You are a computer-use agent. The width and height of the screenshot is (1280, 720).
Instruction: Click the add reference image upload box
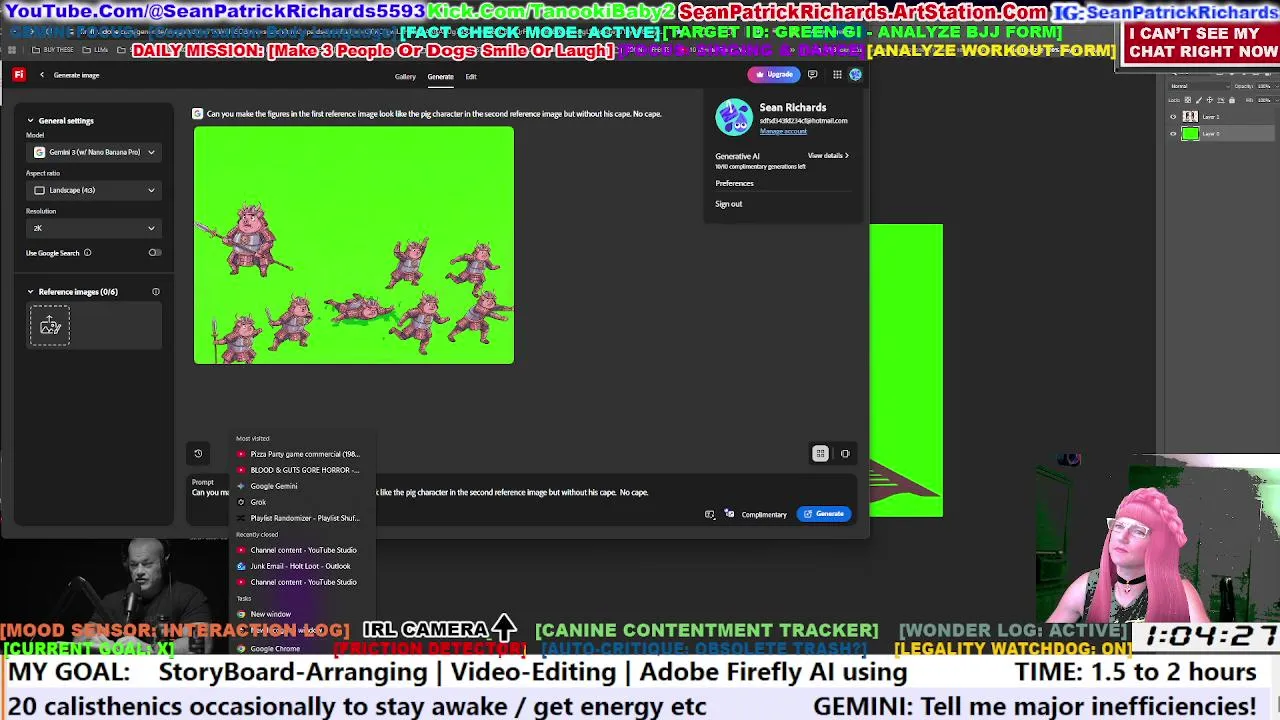pos(50,326)
